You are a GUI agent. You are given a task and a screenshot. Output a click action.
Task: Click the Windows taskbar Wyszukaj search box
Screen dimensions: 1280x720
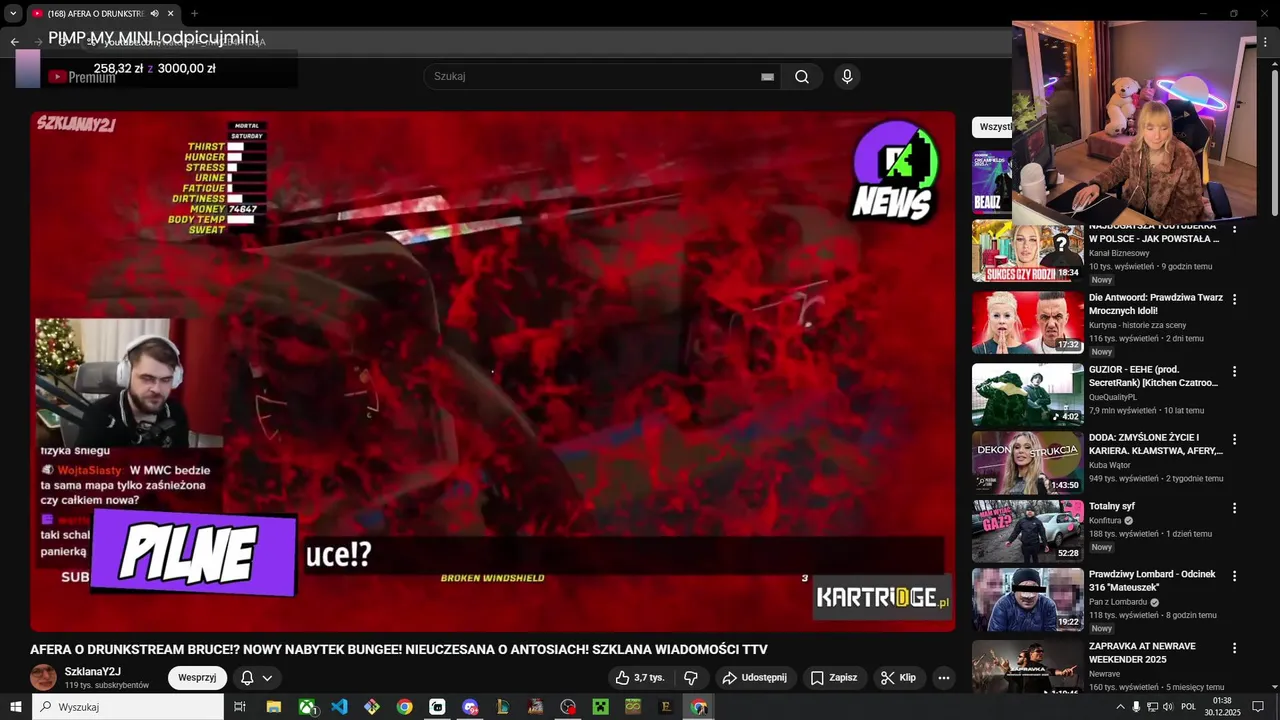[128, 707]
